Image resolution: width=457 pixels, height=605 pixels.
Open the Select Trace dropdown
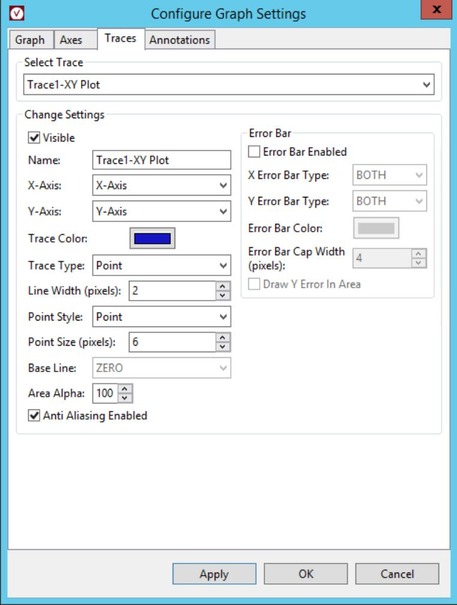point(228,84)
